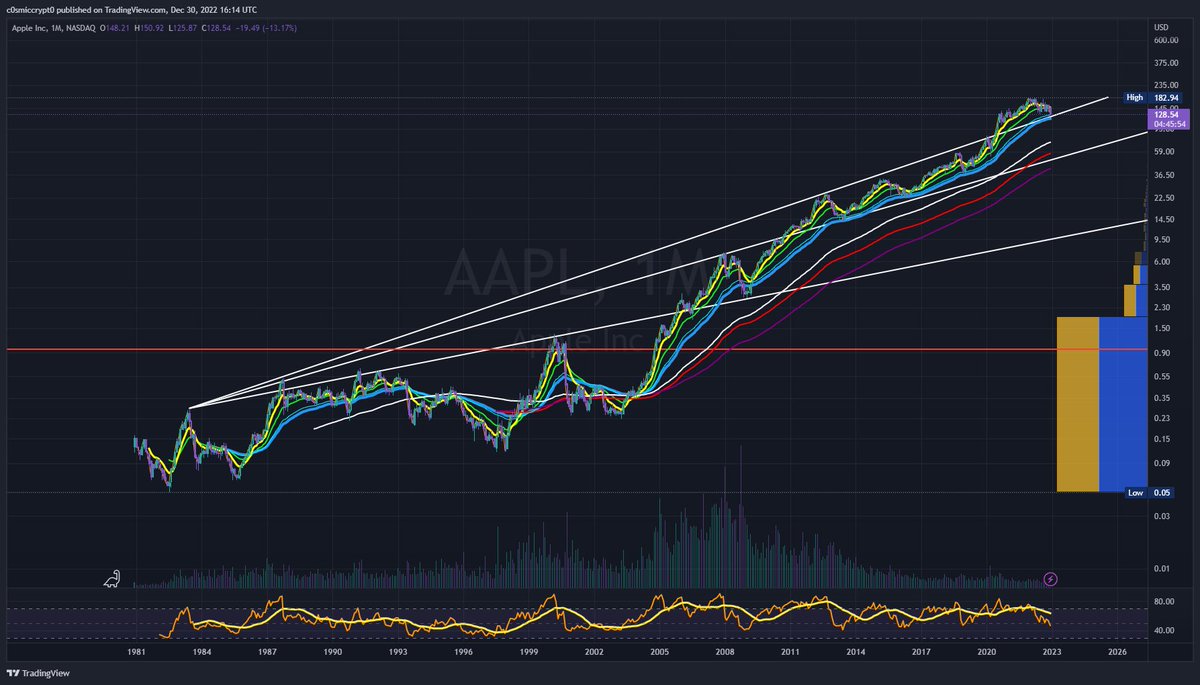Click the 3.50 price axis value
Image resolution: width=1200 pixels, height=685 pixels.
point(1161,286)
